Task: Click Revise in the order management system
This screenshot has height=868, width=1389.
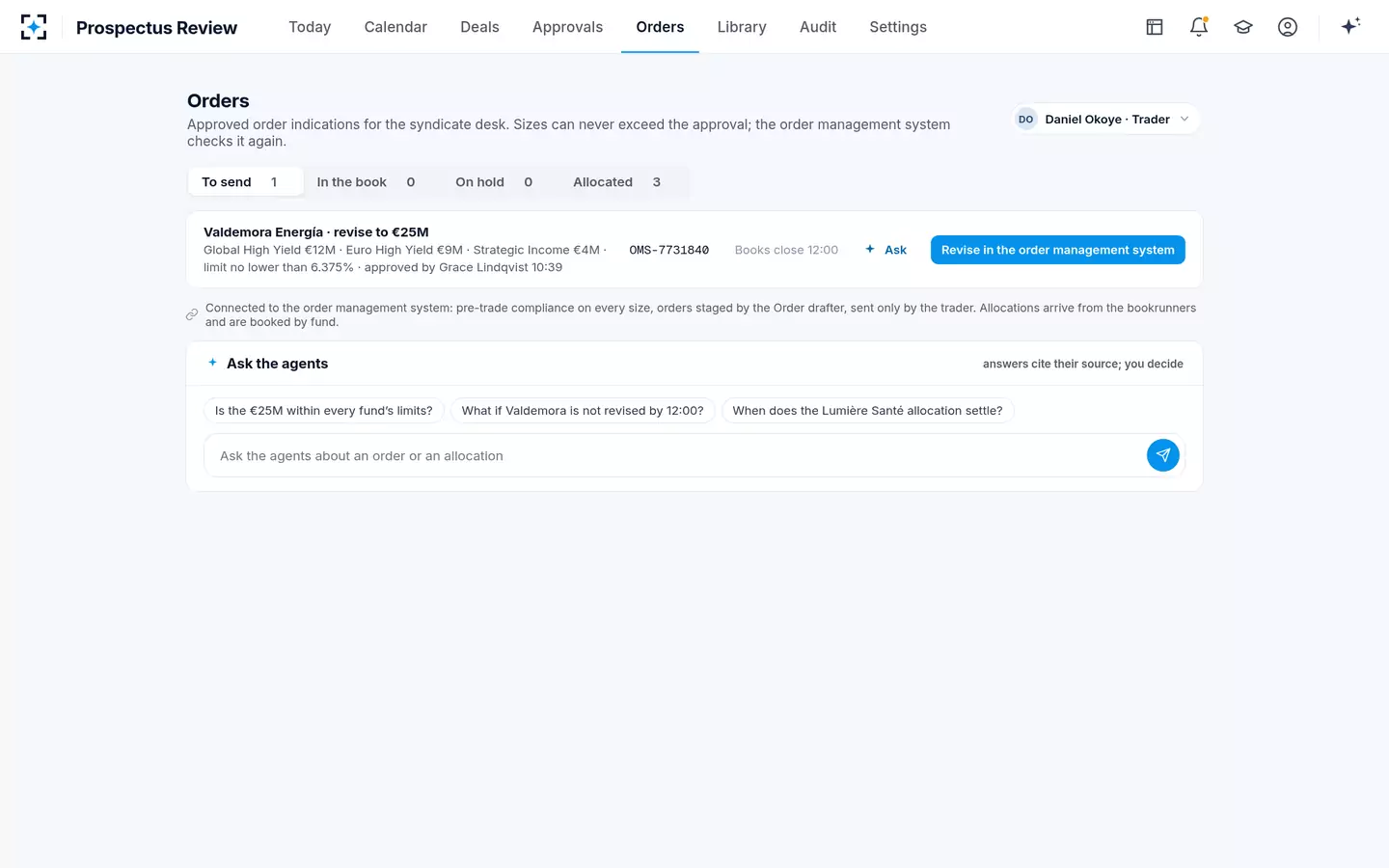Action: (x=1057, y=250)
